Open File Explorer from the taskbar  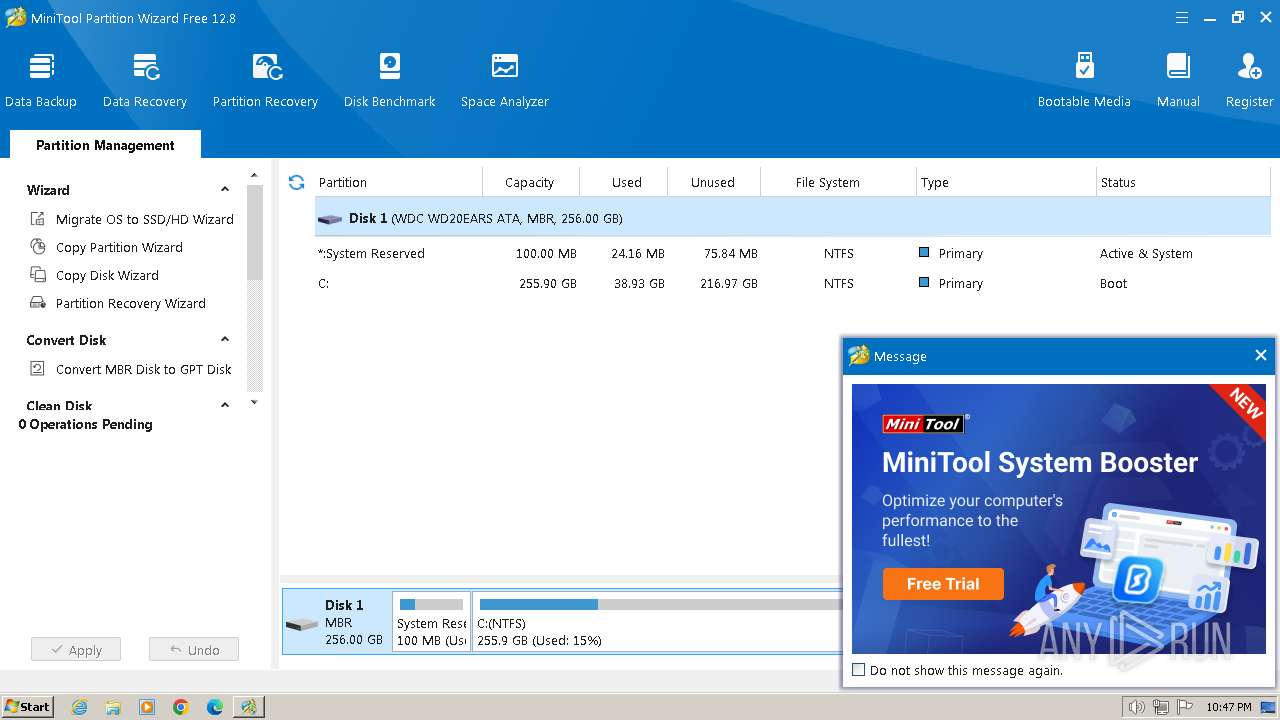pyautogui.click(x=113, y=707)
